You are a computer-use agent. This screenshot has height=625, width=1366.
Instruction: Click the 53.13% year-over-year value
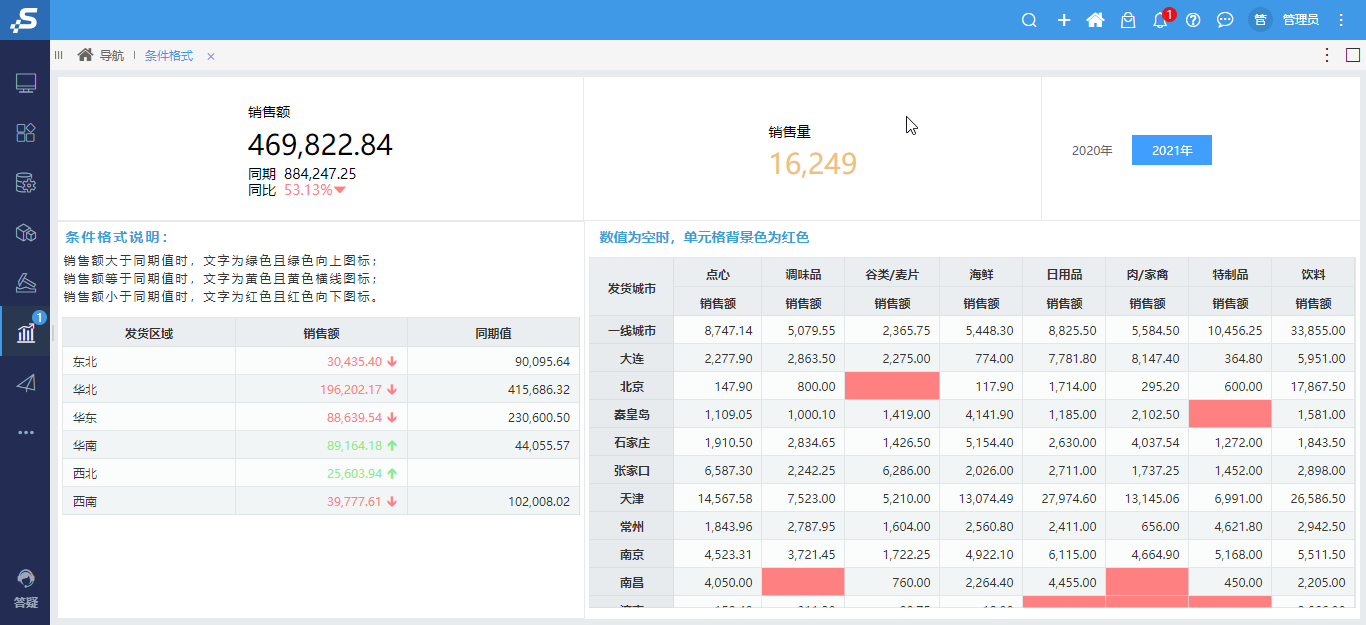(x=308, y=190)
